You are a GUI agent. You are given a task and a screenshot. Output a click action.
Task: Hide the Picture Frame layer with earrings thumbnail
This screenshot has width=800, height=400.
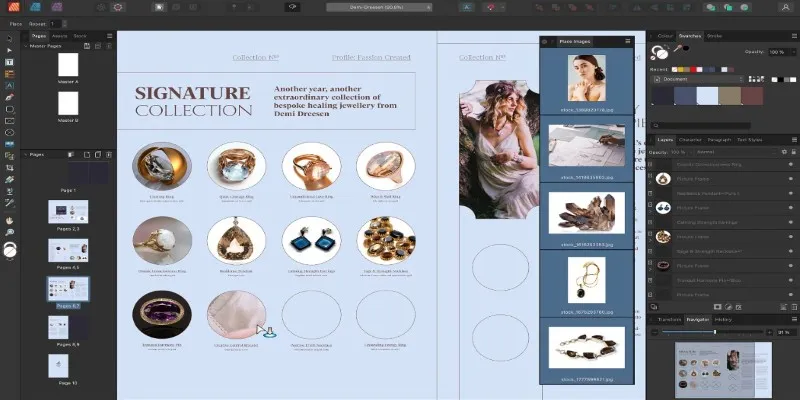791,208
